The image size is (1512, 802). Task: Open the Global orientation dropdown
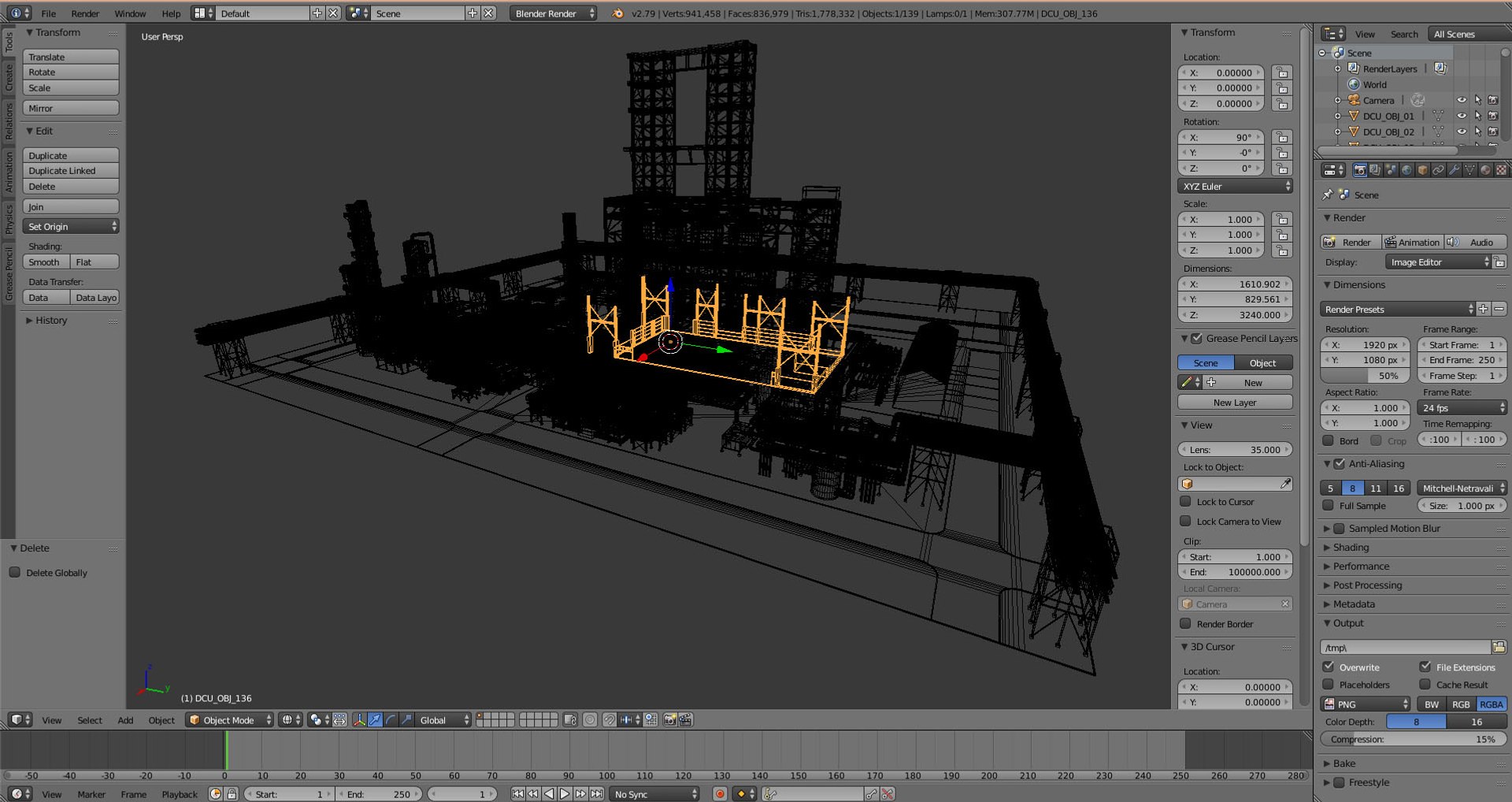[443, 719]
